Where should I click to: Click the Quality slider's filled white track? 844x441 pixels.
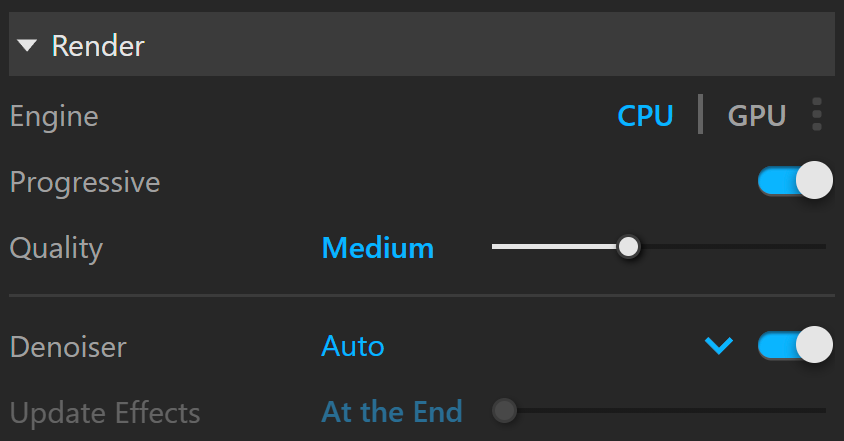tap(554, 247)
